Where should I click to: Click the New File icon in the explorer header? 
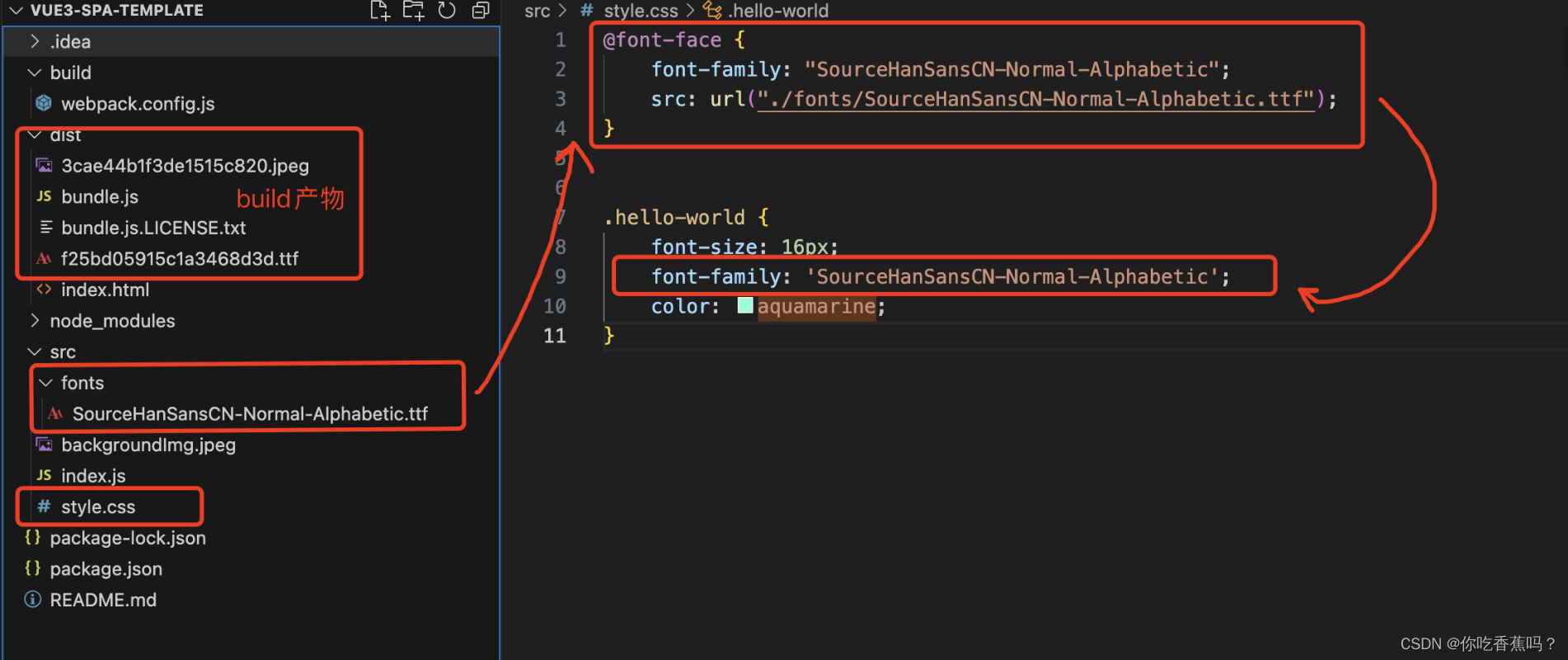point(379,11)
